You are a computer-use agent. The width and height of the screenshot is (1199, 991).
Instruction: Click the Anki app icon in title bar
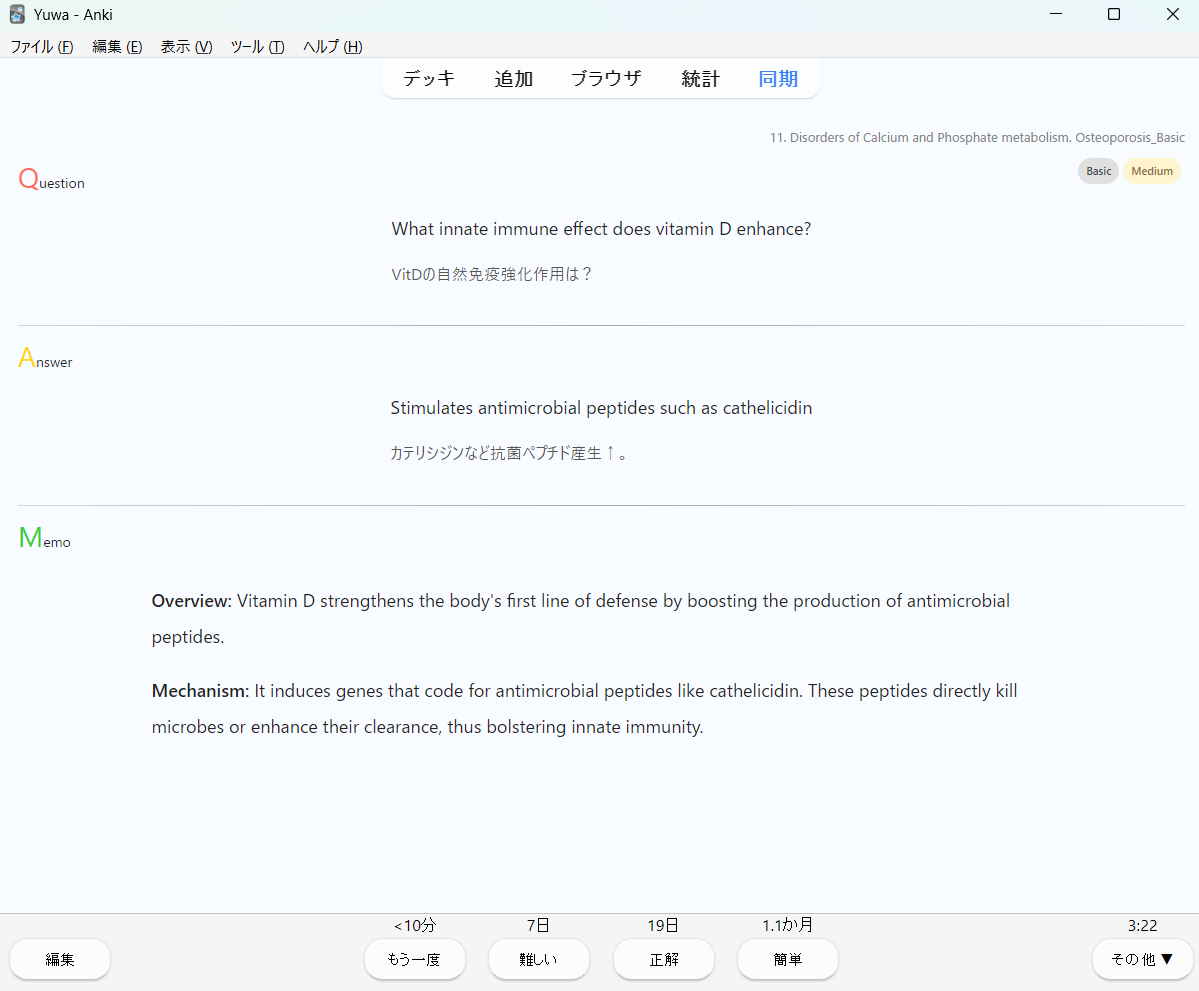pyautogui.click(x=17, y=15)
